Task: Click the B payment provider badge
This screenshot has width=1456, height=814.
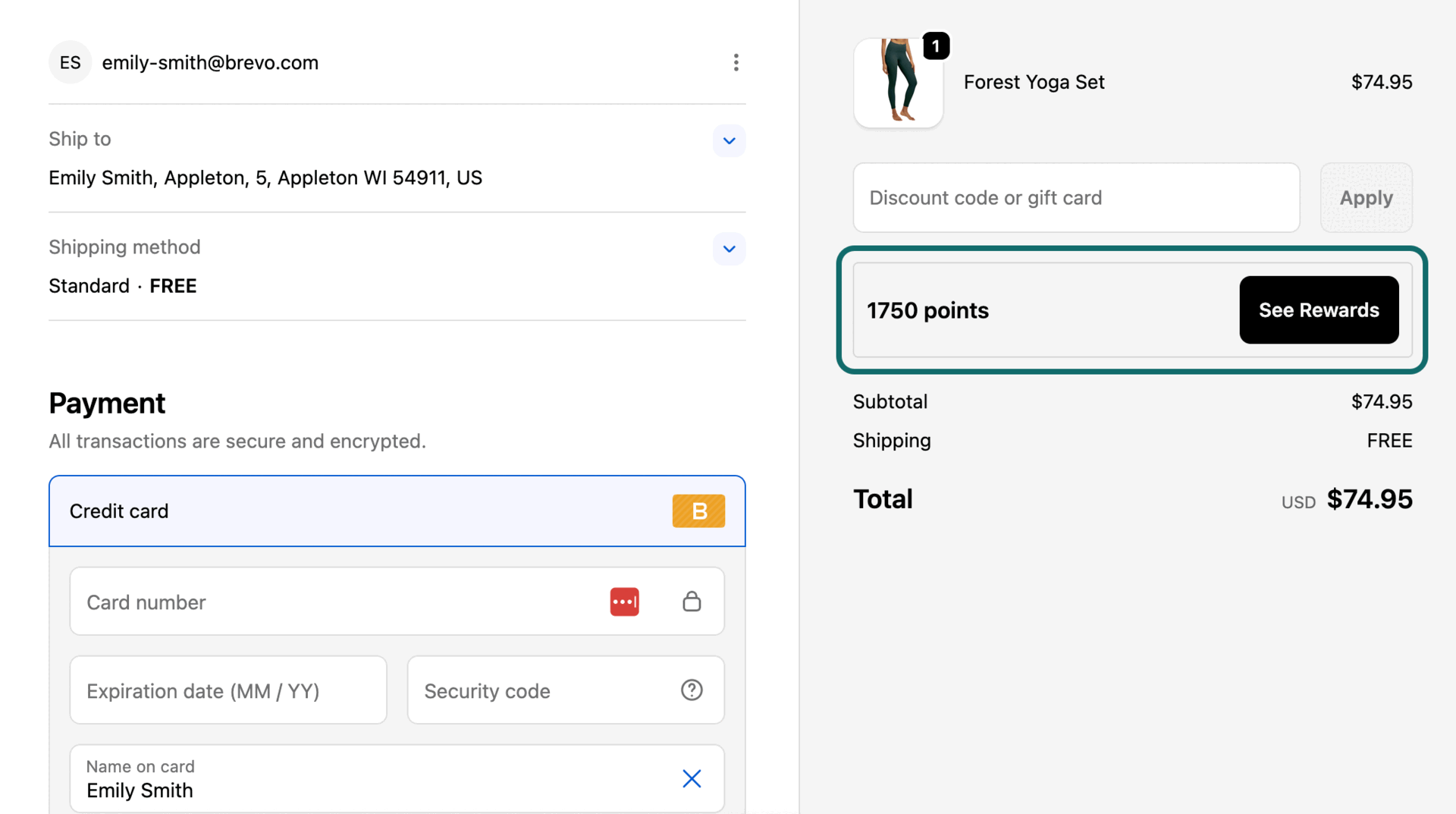Action: pos(698,511)
